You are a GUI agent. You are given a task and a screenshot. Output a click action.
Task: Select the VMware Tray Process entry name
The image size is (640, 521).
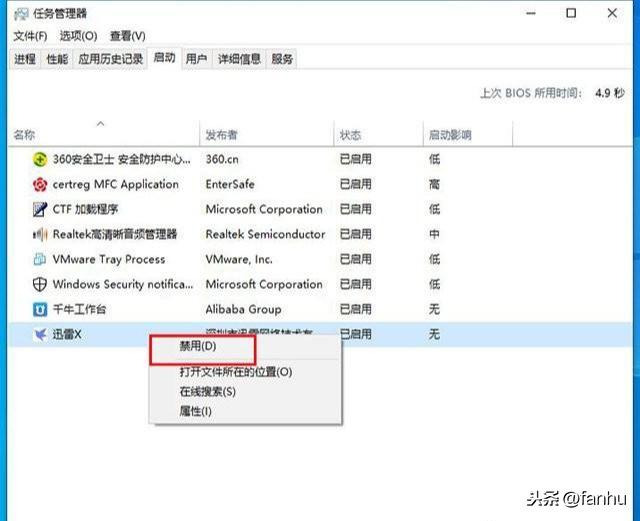[x=109, y=259]
